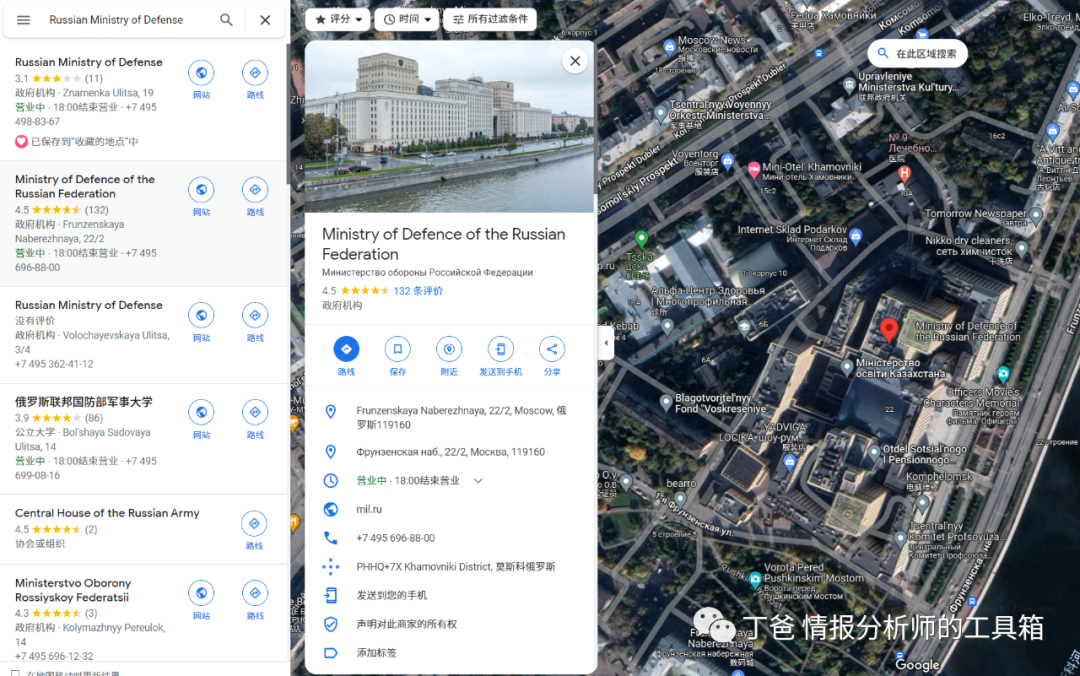The height and width of the screenshot is (676, 1080).
Task: Click the Komphelomsk map marker
Action: 922,504
